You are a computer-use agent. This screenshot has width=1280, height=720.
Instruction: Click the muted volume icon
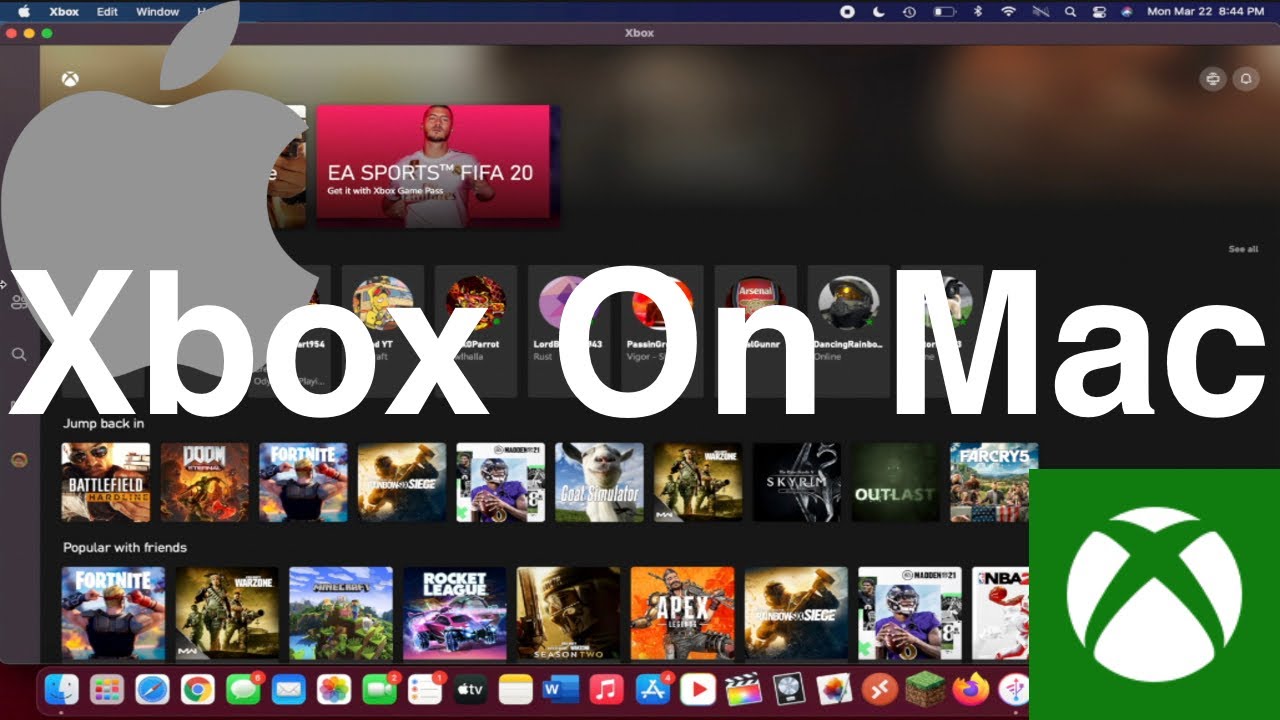pyautogui.click(x=1040, y=12)
